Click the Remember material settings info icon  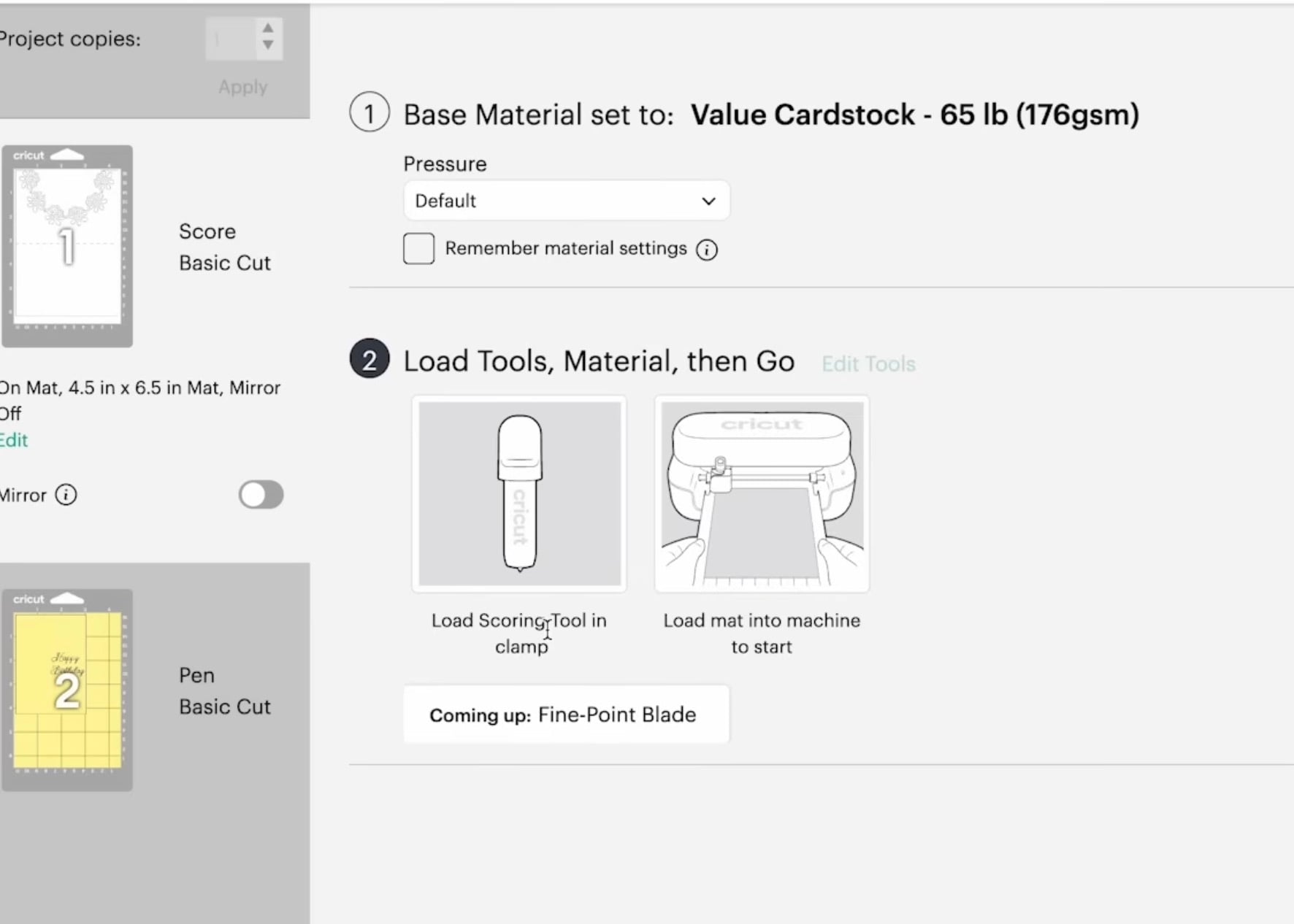click(x=706, y=250)
